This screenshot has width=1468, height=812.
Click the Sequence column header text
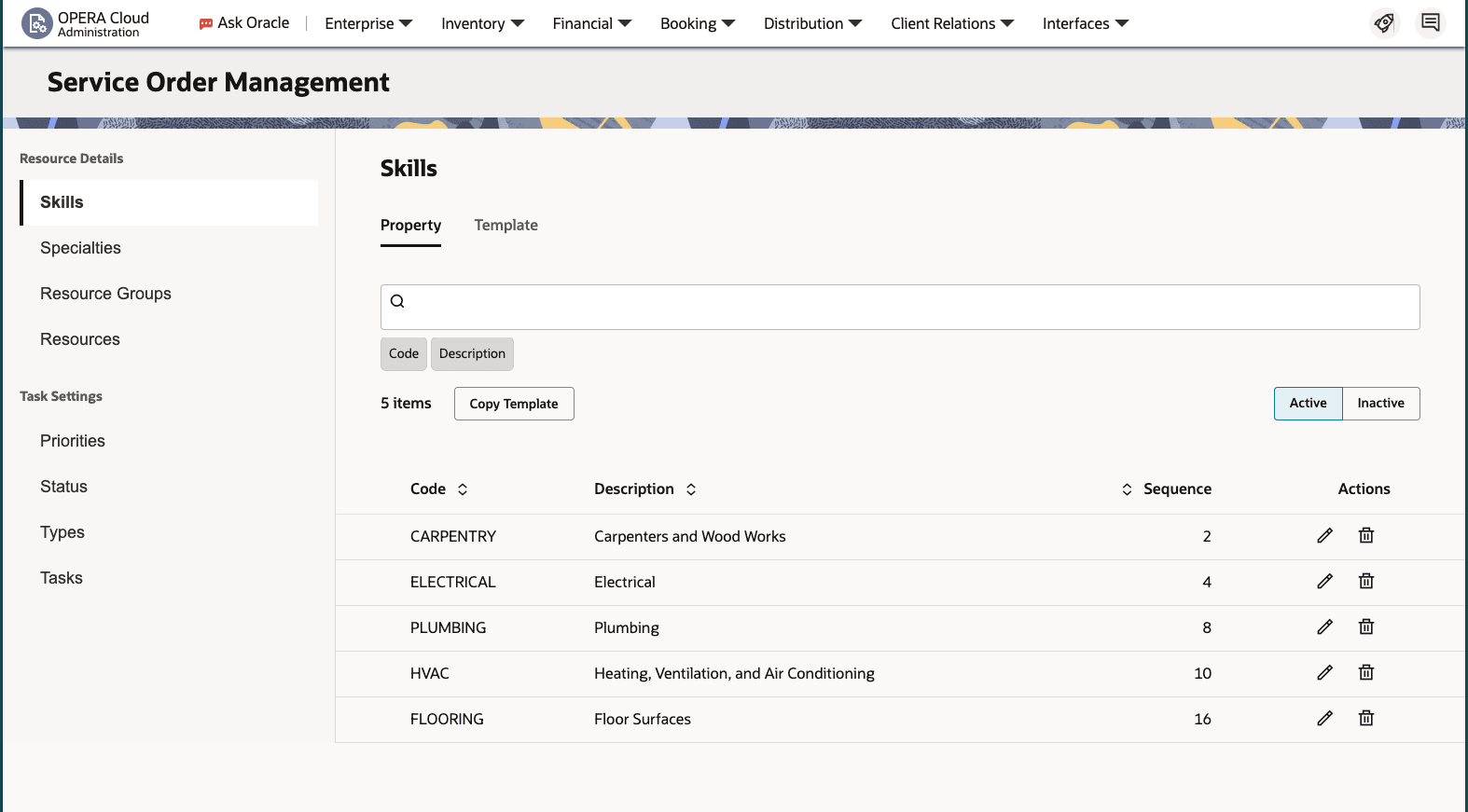[1177, 489]
